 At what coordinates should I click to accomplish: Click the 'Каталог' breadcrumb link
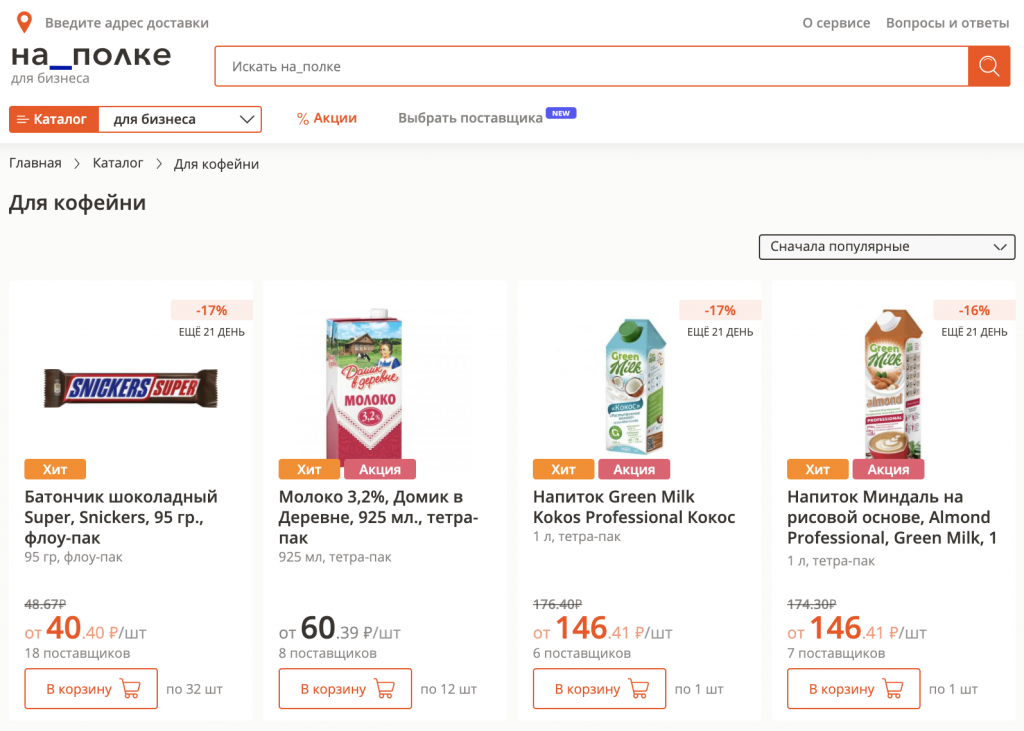(118, 163)
